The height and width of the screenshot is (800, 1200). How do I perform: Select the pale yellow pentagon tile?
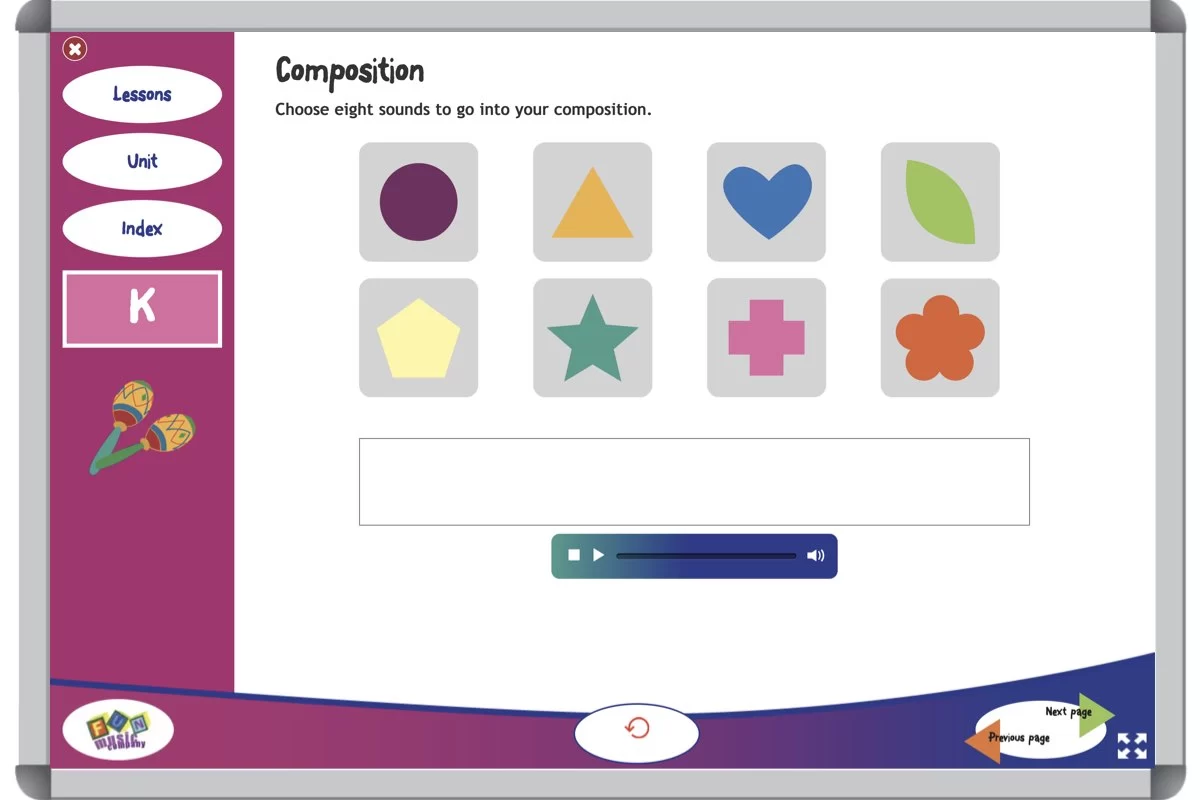pyautogui.click(x=418, y=338)
